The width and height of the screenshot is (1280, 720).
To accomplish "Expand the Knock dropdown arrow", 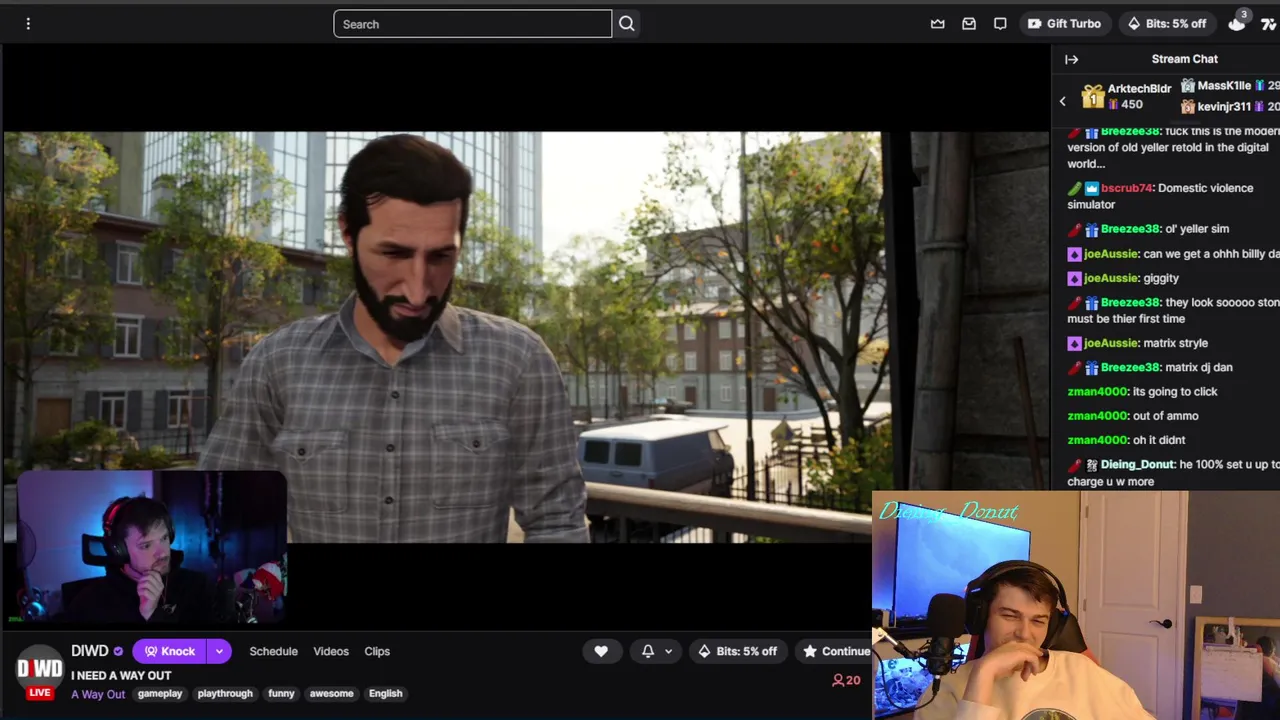I will tap(219, 651).
